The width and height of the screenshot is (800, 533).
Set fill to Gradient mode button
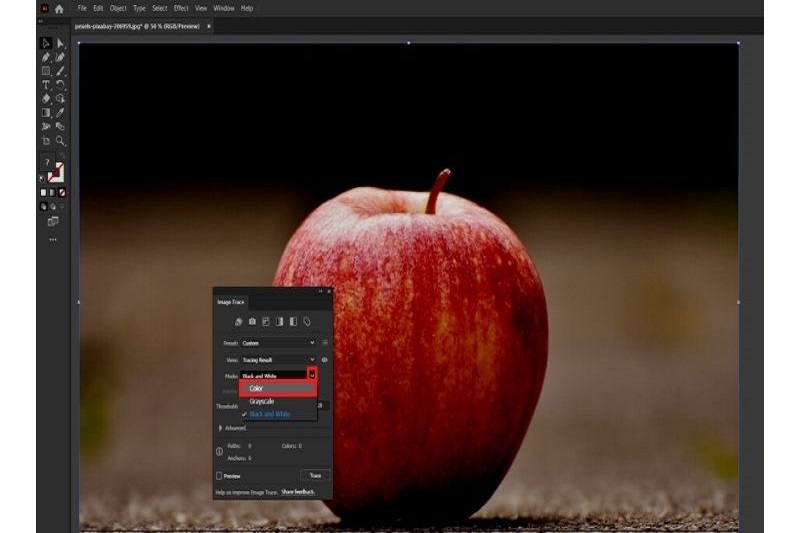(53, 193)
